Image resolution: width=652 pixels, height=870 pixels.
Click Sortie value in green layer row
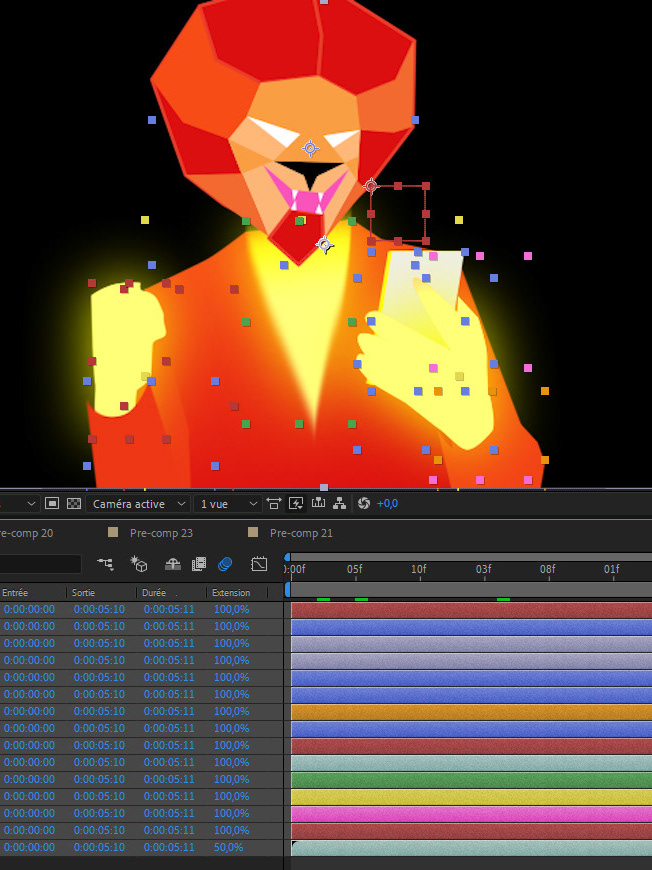pos(99,779)
